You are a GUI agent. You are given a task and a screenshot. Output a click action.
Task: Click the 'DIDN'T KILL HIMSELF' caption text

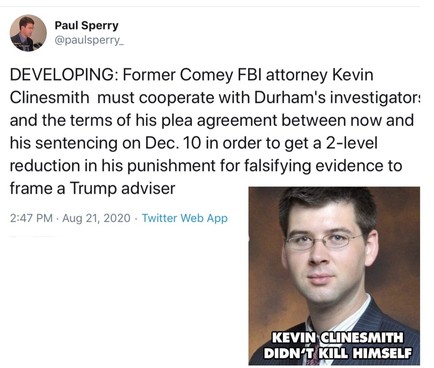[x=337, y=353]
